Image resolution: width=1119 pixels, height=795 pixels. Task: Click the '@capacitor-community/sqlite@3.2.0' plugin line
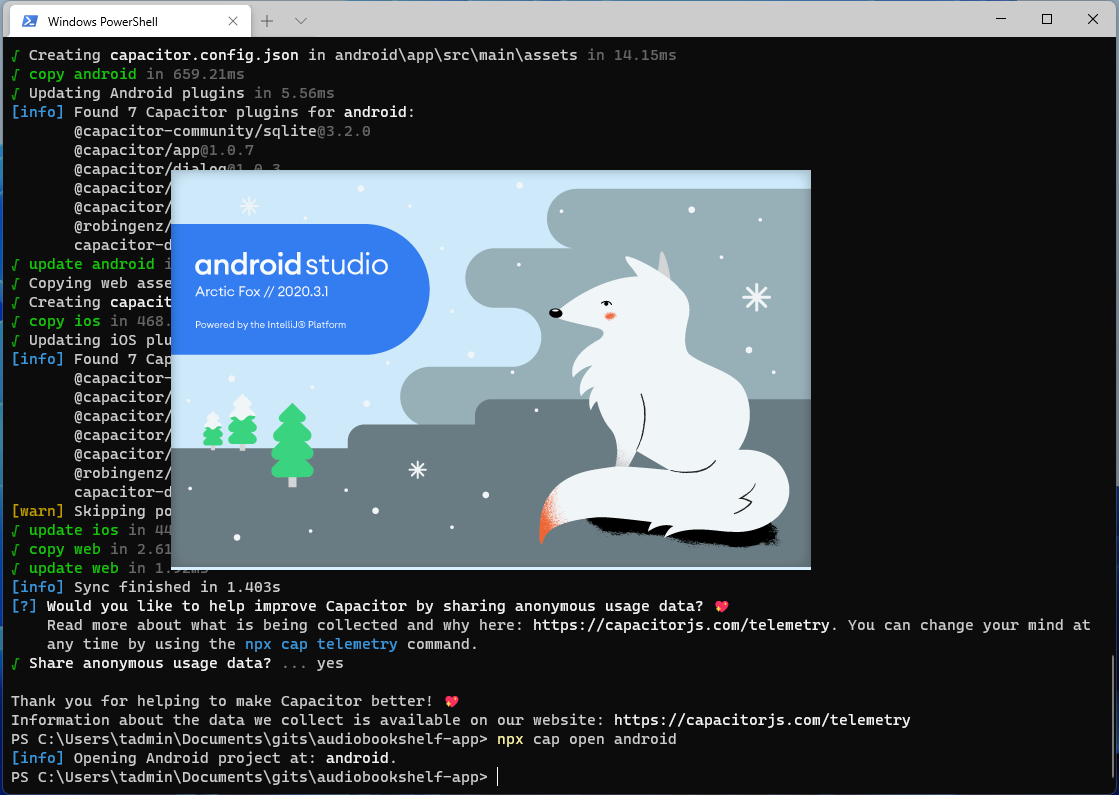222,131
